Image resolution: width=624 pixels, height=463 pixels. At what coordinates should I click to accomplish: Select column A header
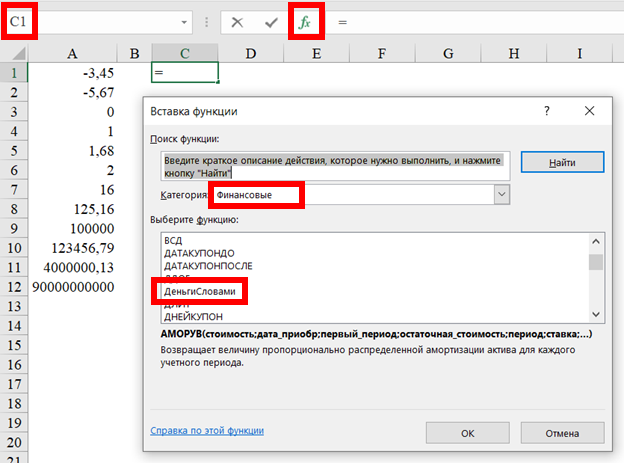72,53
